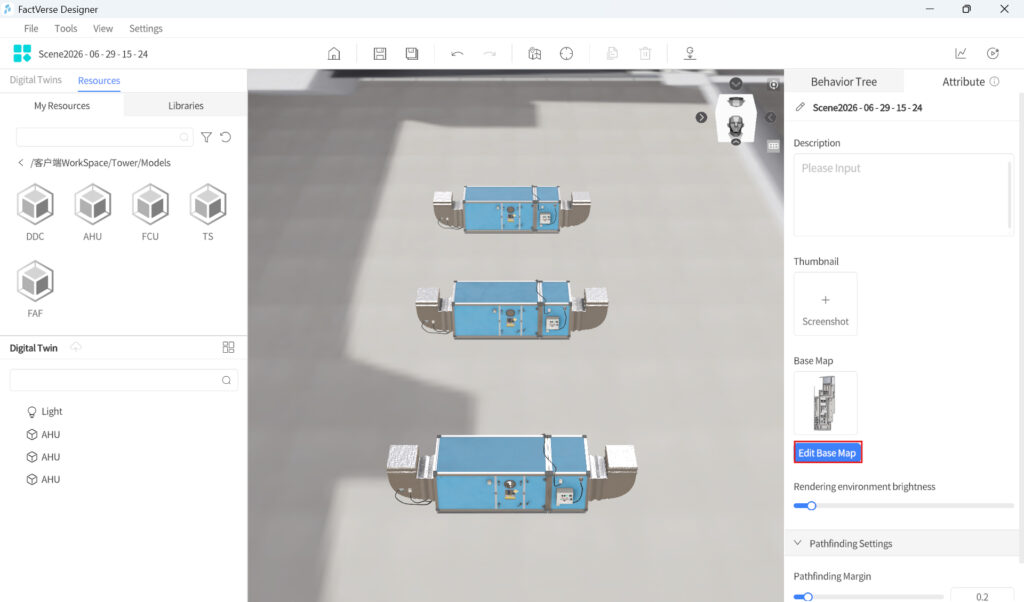Click the place-to-ground anchor icon
The height and width of the screenshot is (602, 1024).
point(690,54)
